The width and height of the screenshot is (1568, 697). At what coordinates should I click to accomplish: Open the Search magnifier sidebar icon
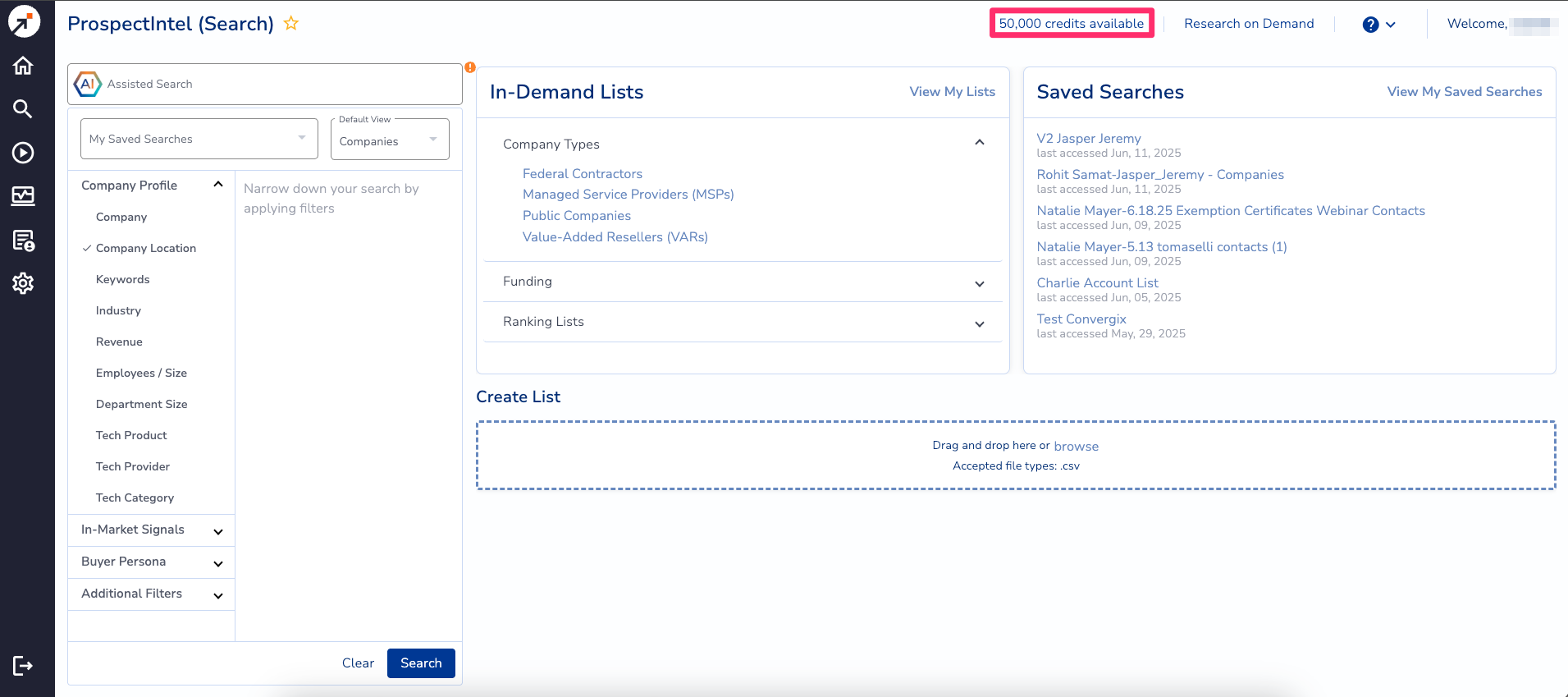click(x=23, y=108)
